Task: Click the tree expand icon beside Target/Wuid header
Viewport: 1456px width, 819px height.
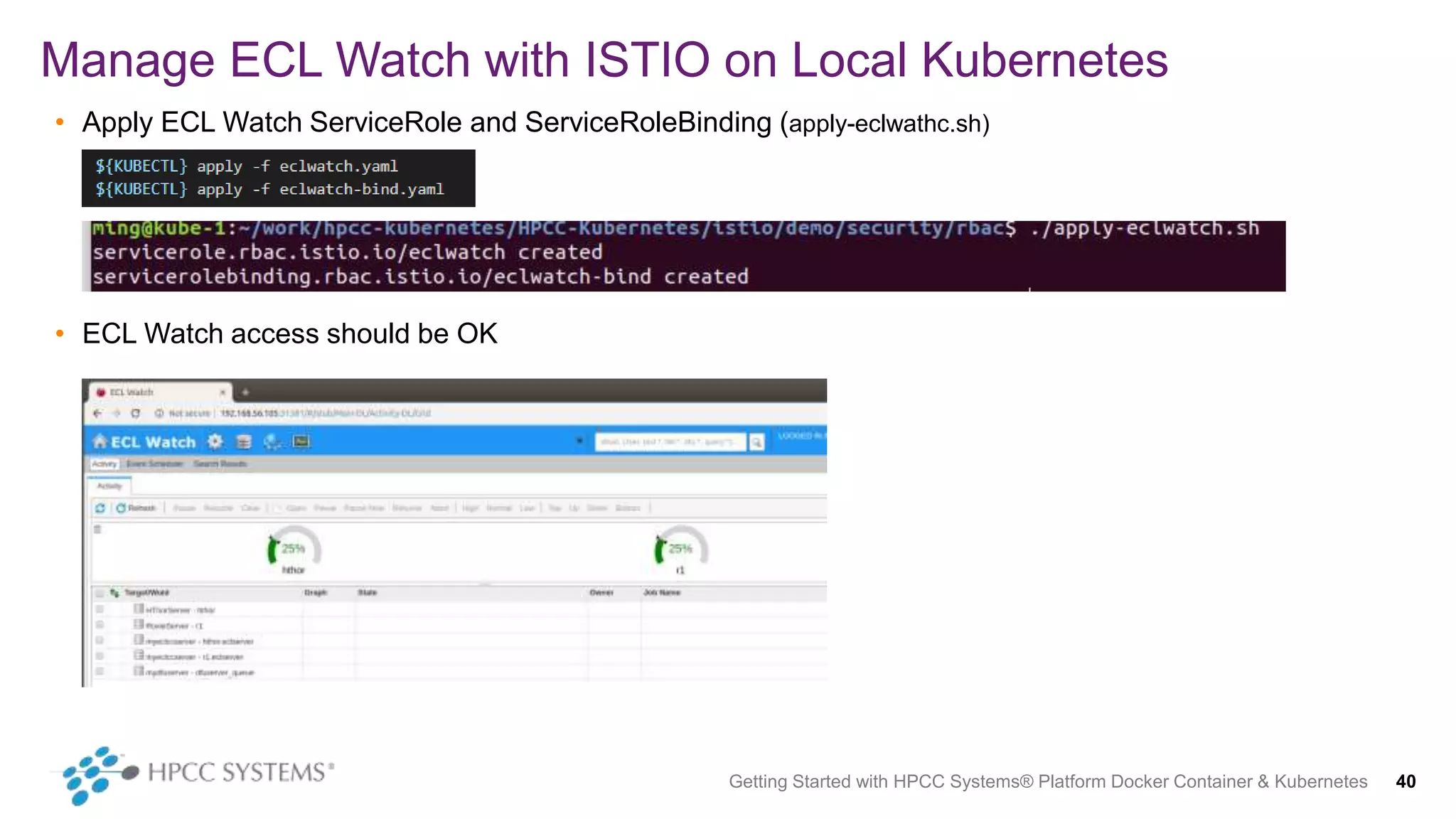Action: tap(114, 592)
